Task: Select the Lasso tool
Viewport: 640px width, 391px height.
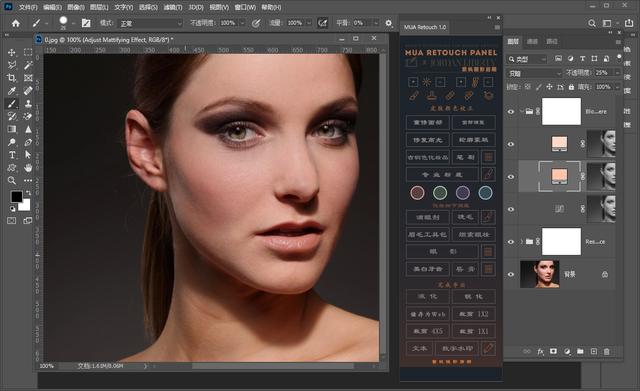Action: [x=12, y=65]
